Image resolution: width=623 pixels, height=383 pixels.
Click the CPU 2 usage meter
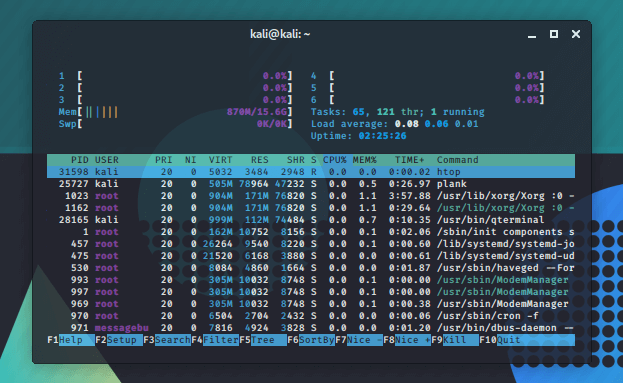[x=176, y=88]
